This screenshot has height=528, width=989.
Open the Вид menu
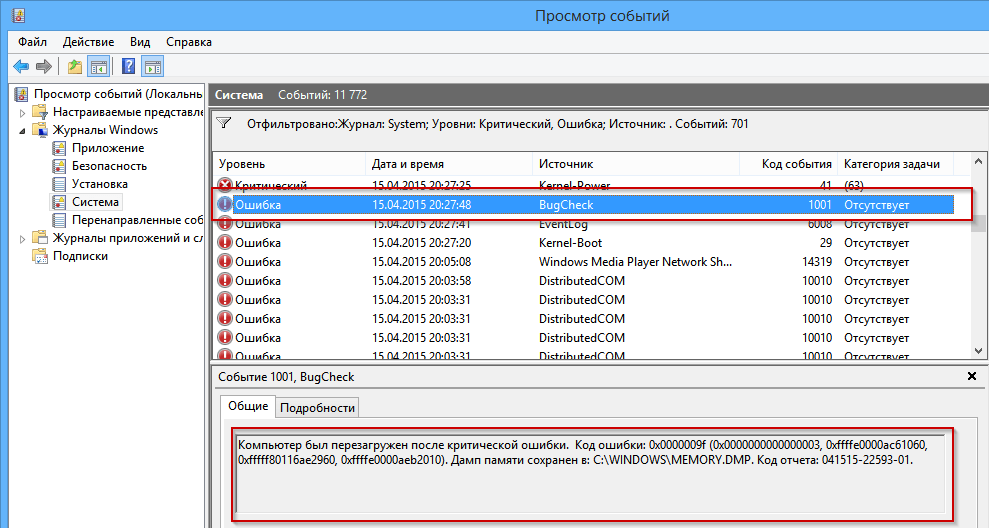tap(140, 42)
